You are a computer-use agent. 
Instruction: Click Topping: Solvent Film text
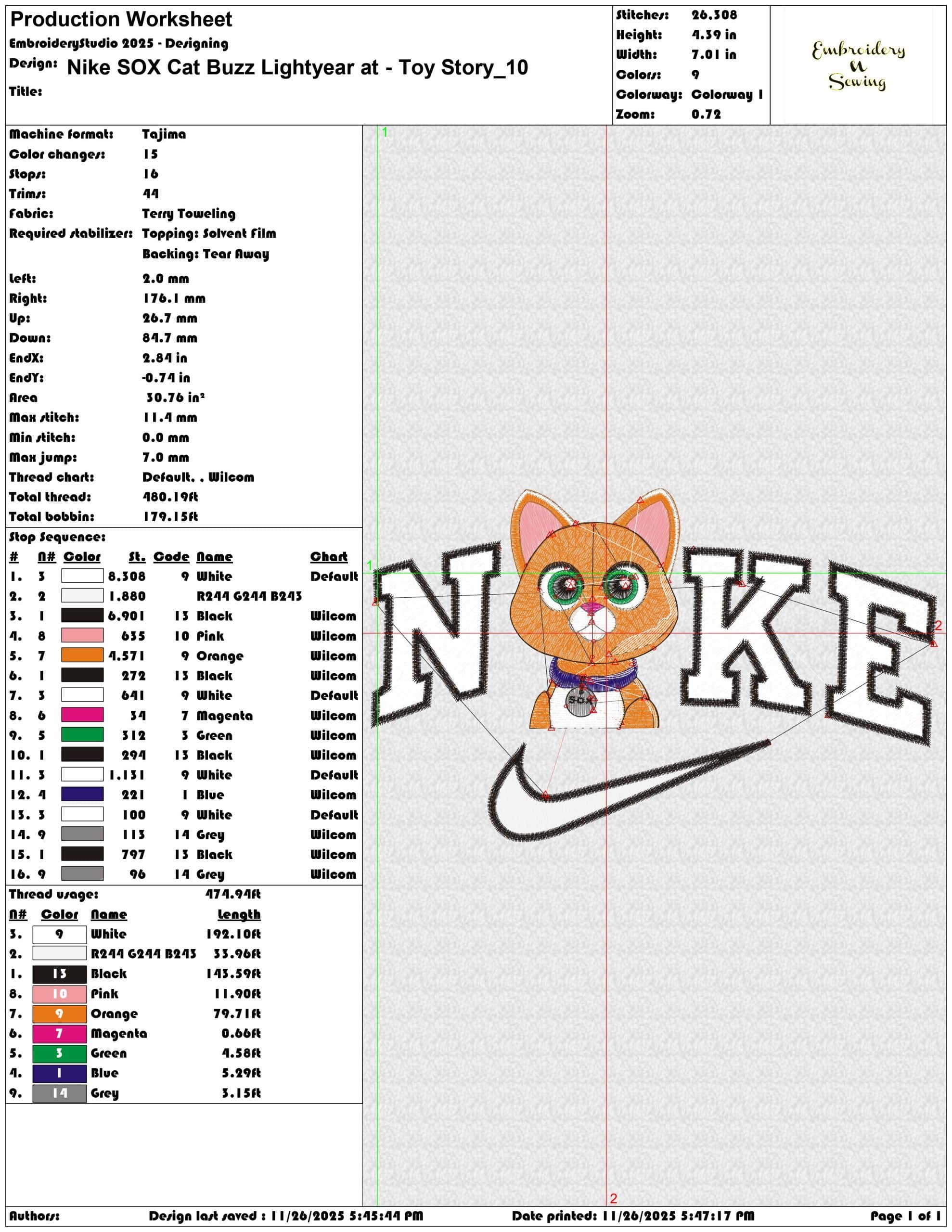pyautogui.click(x=209, y=233)
